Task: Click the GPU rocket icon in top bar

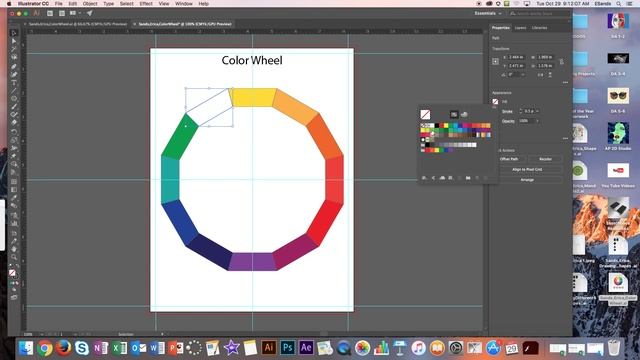Action: point(89,13)
